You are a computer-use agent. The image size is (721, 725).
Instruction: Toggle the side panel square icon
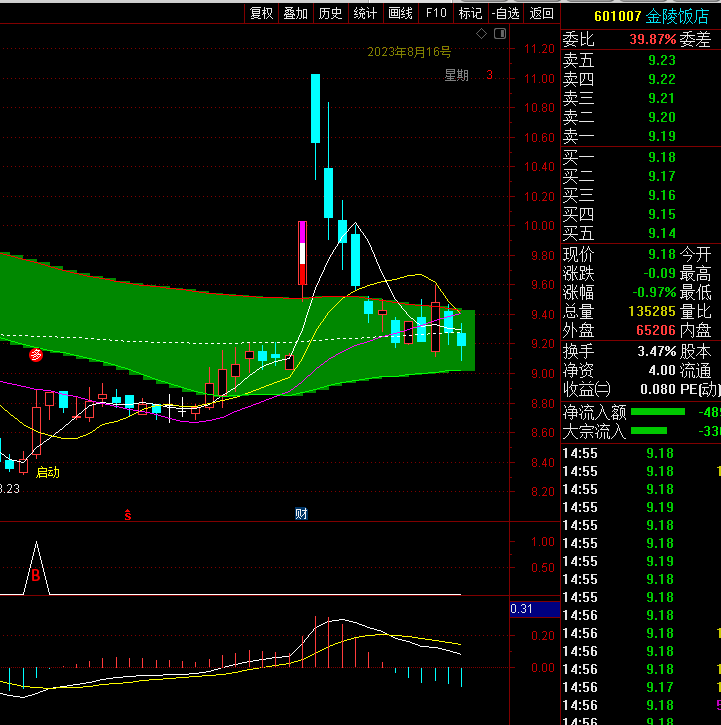[500, 33]
